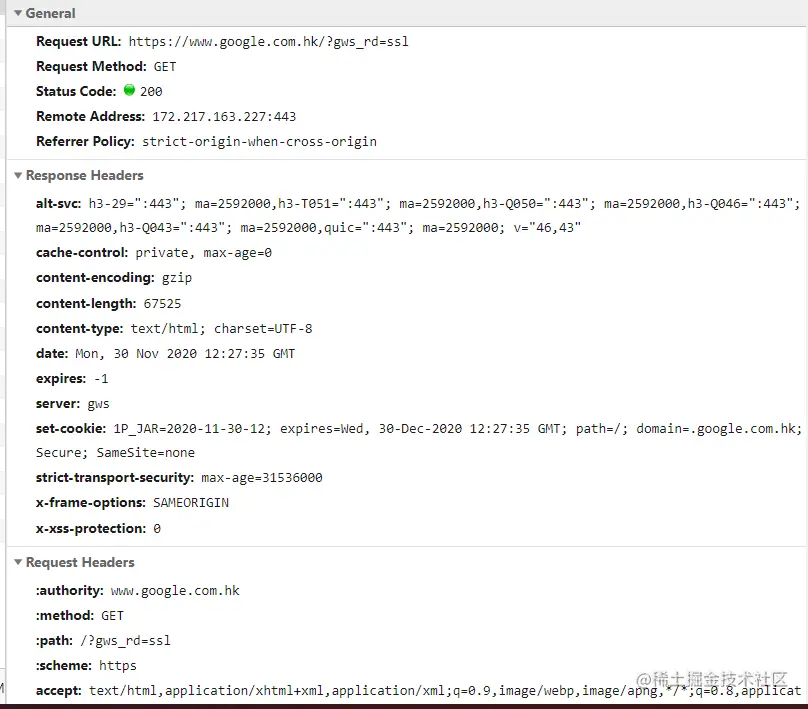Click the General section title
This screenshot has width=808, height=709.
pos(50,13)
